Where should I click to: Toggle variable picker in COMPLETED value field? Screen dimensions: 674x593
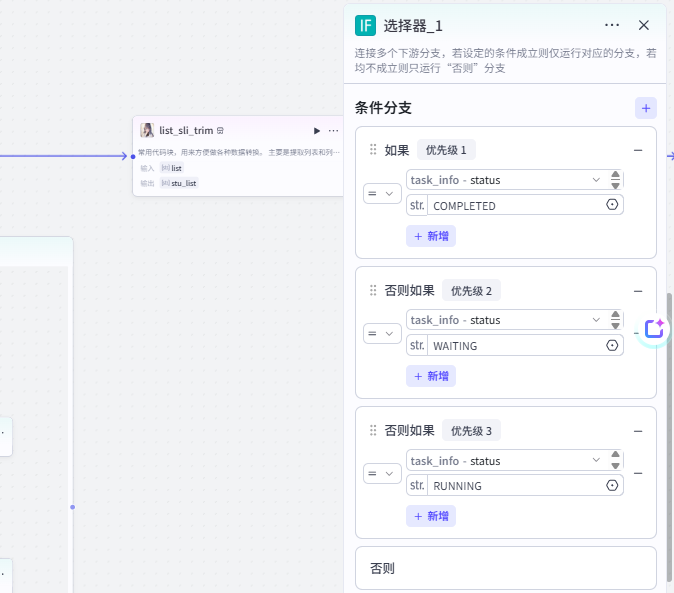[x=612, y=205]
